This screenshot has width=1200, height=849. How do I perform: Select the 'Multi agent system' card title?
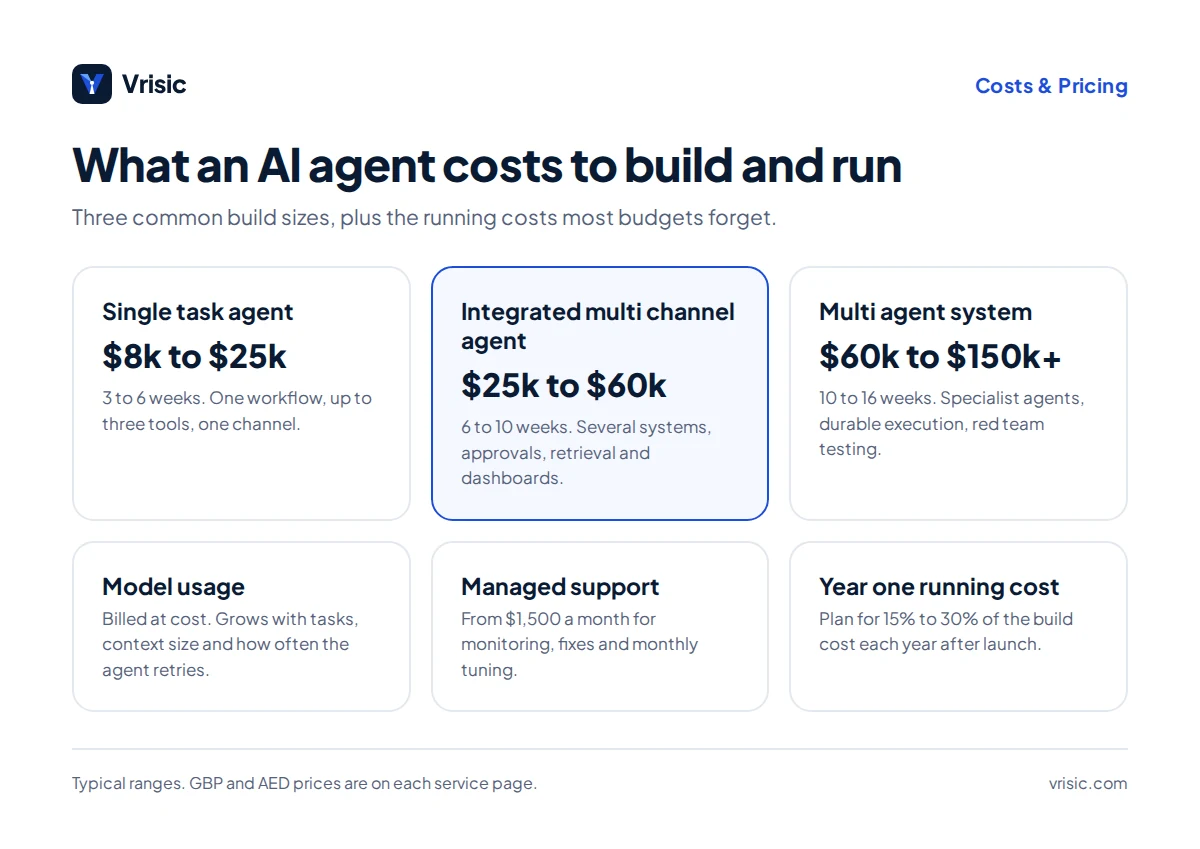point(925,312)
